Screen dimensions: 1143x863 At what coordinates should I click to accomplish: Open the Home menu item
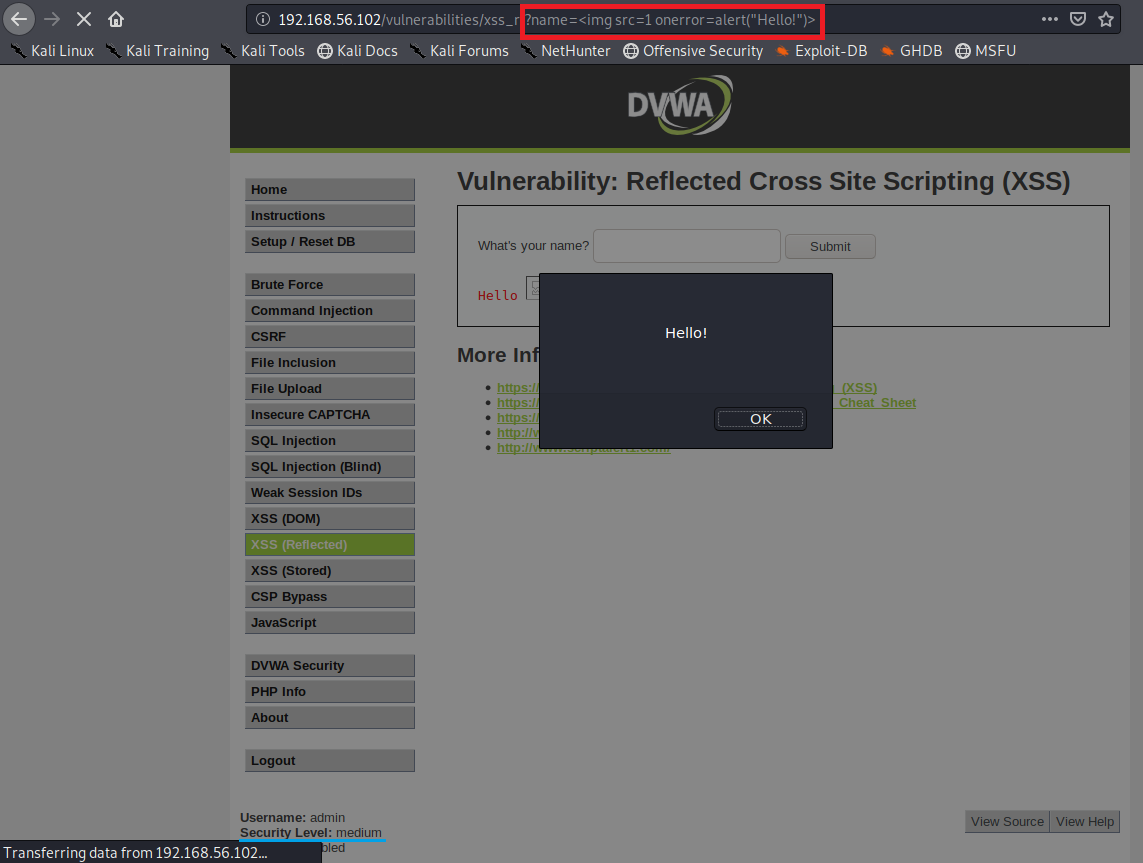point(329,190)
